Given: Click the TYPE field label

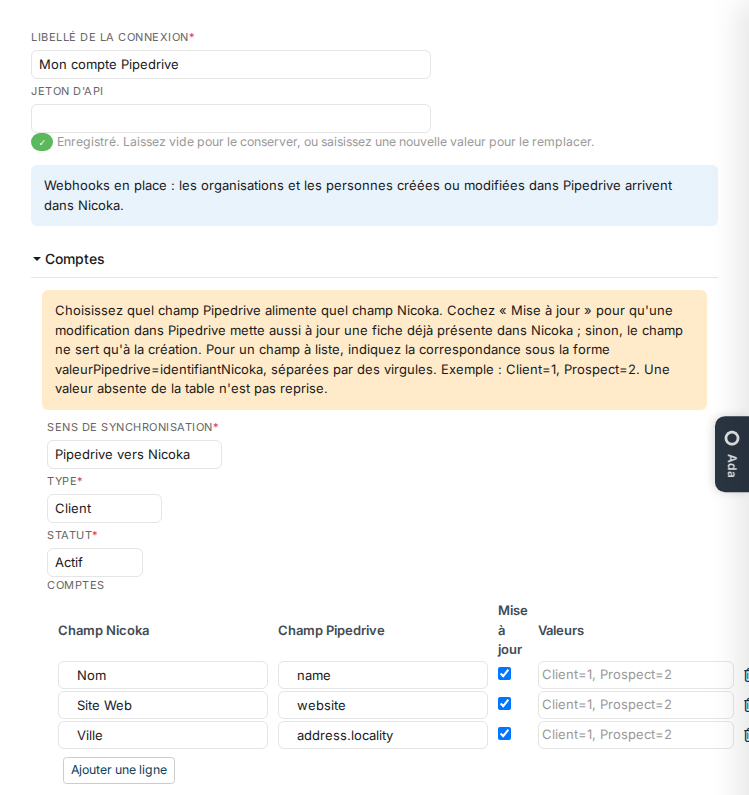Looking at the screenshot, I should pos(64,481).
